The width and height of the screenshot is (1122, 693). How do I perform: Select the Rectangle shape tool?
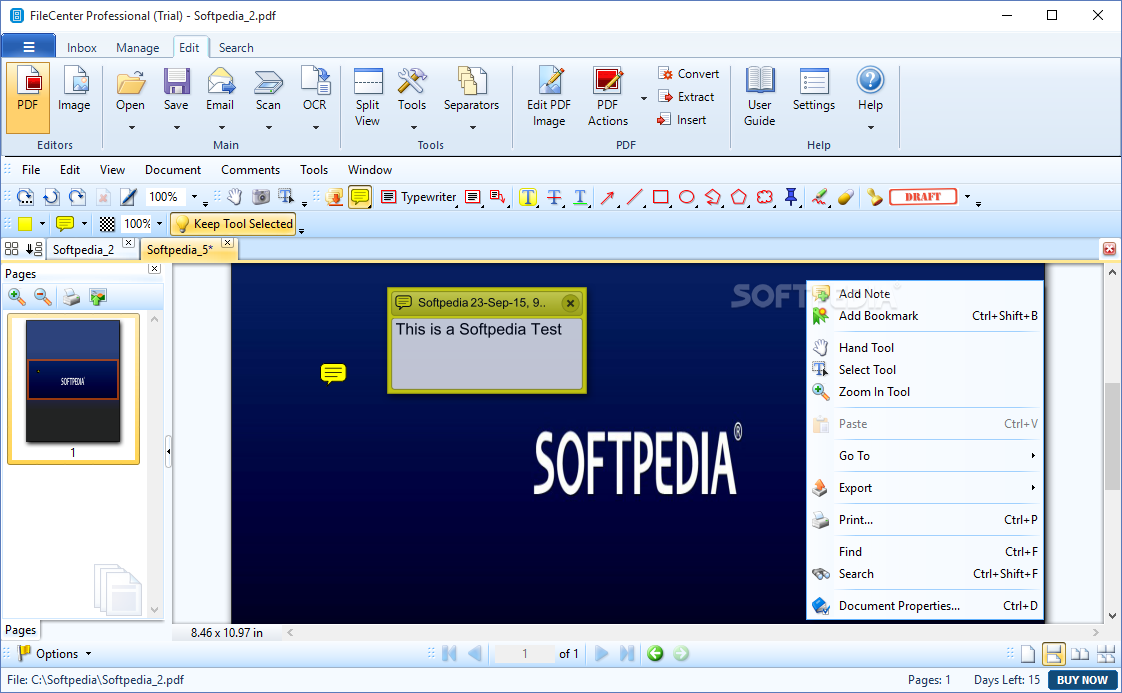click(660, 197)
